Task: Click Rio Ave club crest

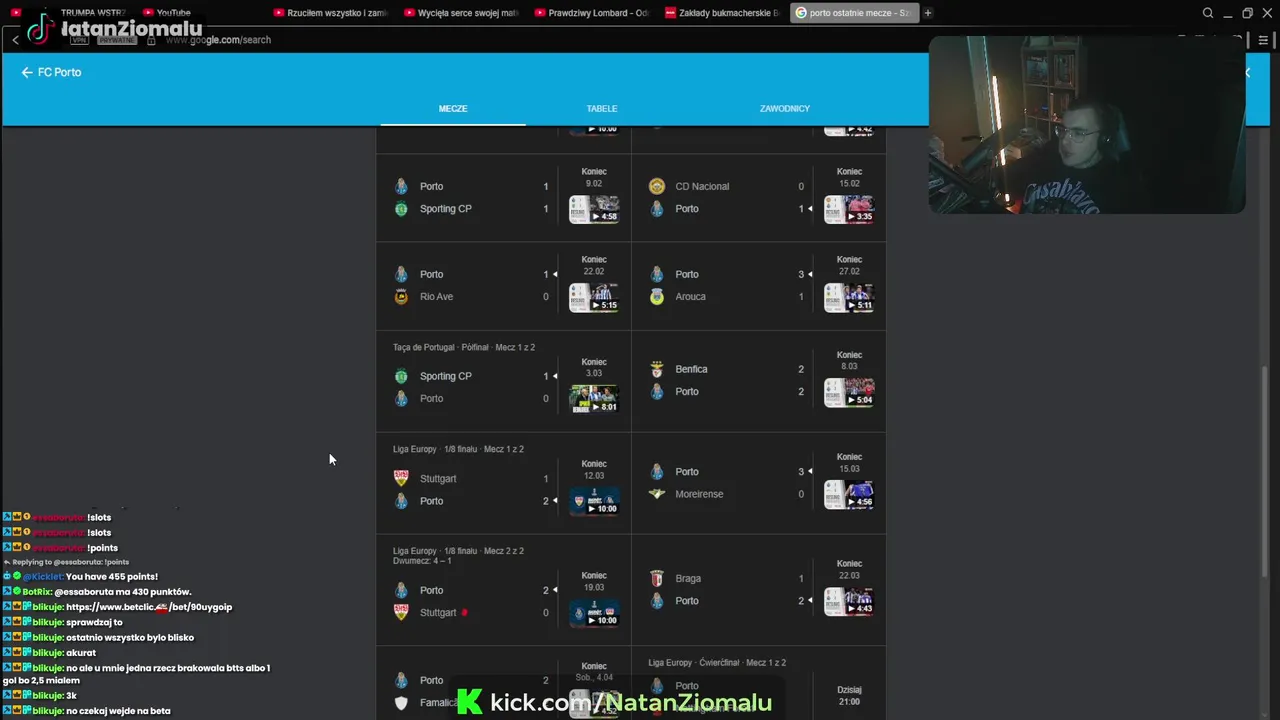Action: click(401, 296)
